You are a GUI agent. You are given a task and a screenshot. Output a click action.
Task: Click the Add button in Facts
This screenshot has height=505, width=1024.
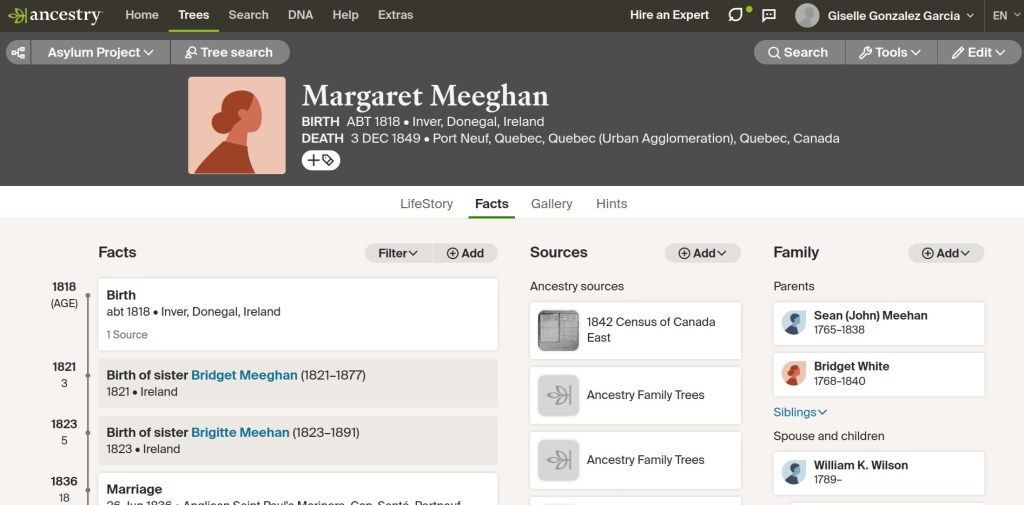(x=465, y=253)
